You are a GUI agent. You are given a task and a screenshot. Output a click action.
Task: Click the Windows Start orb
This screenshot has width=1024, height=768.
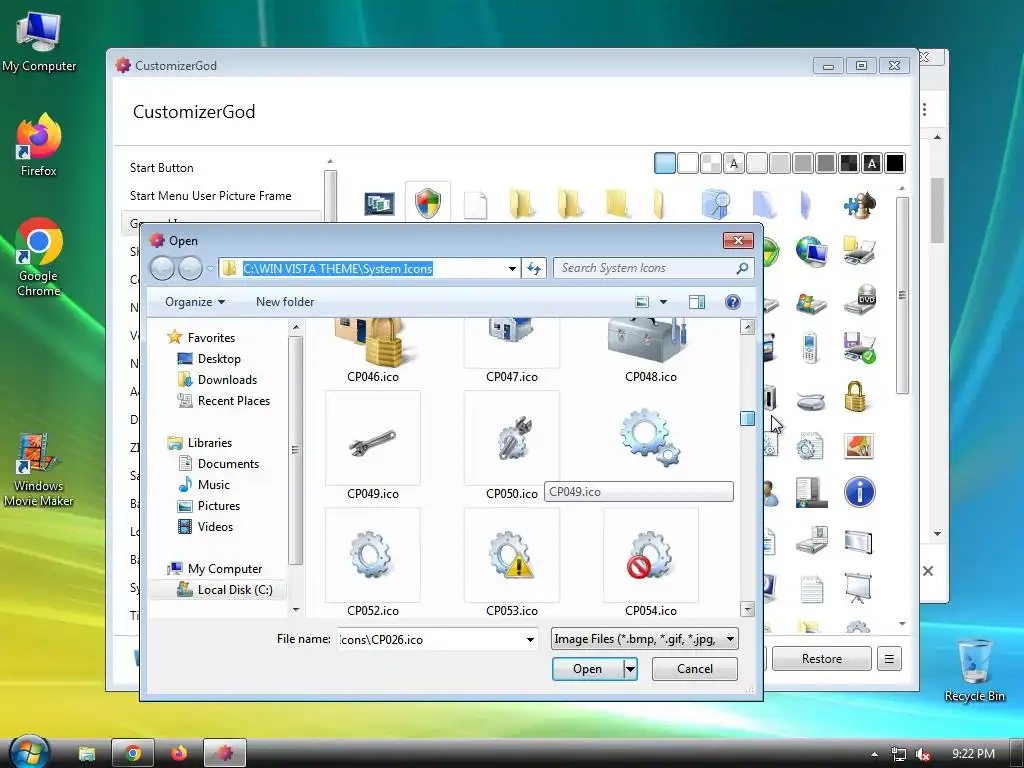coord(29,751)
